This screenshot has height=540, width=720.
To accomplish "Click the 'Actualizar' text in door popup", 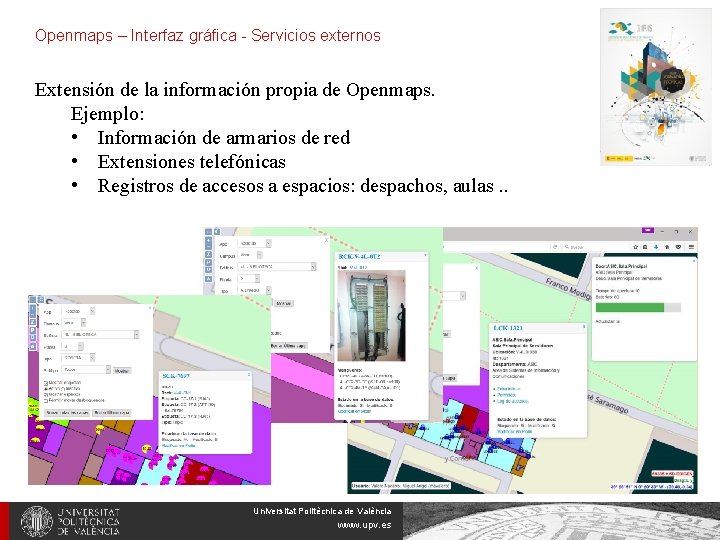I will (608, 321).
